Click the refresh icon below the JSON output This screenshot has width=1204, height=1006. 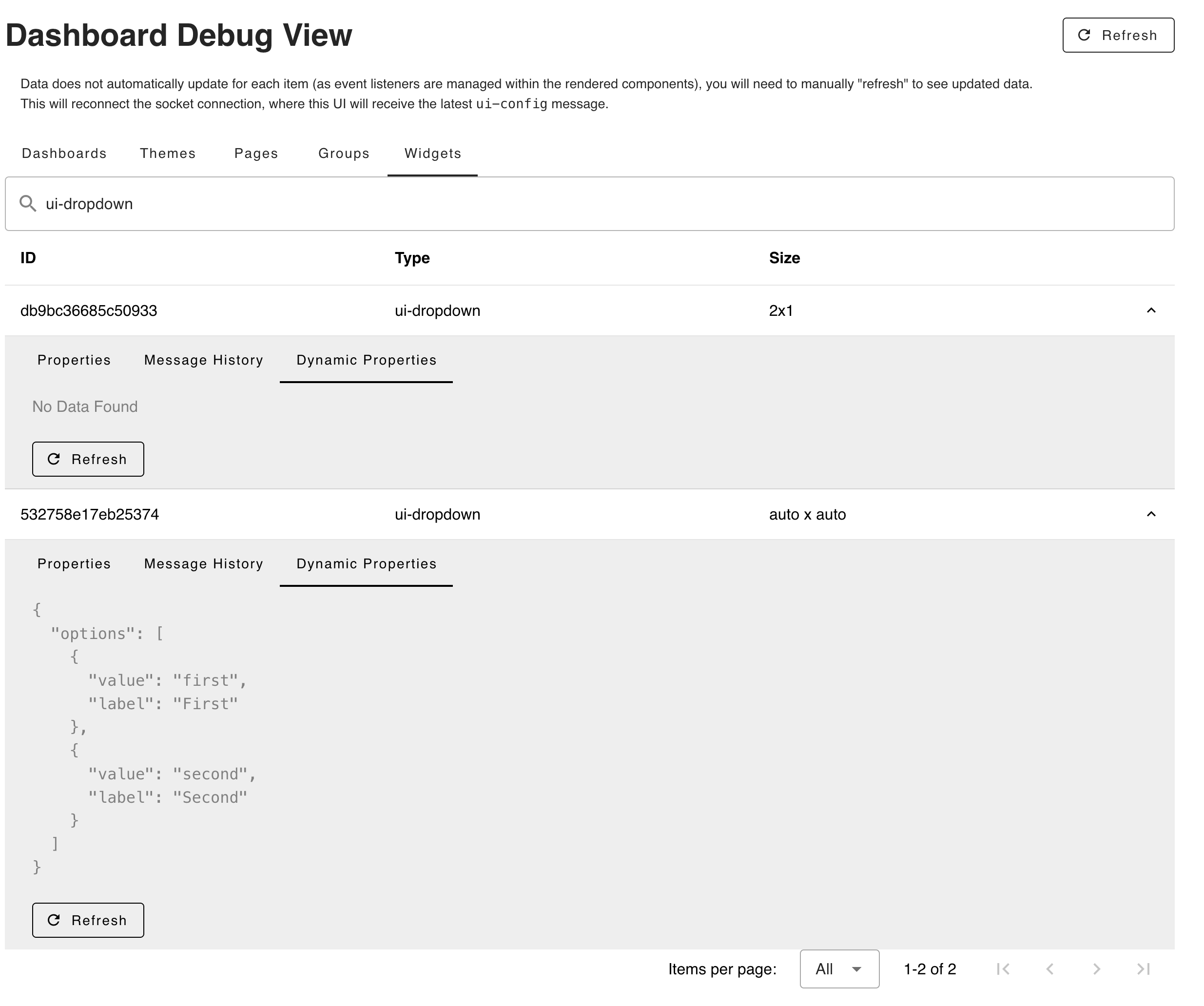coord(55,920)
